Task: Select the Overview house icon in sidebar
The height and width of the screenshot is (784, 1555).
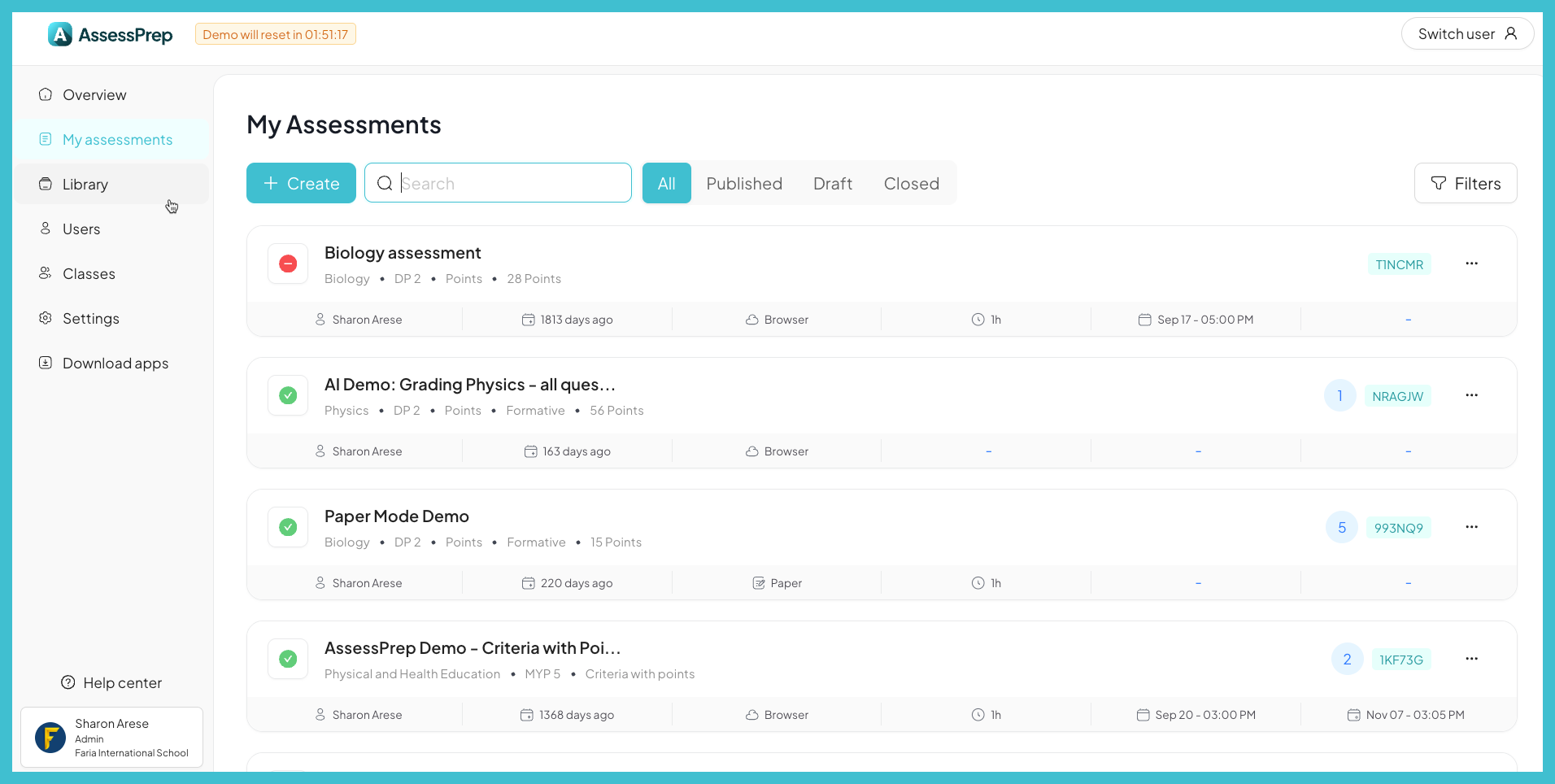Action: (46, 94)
